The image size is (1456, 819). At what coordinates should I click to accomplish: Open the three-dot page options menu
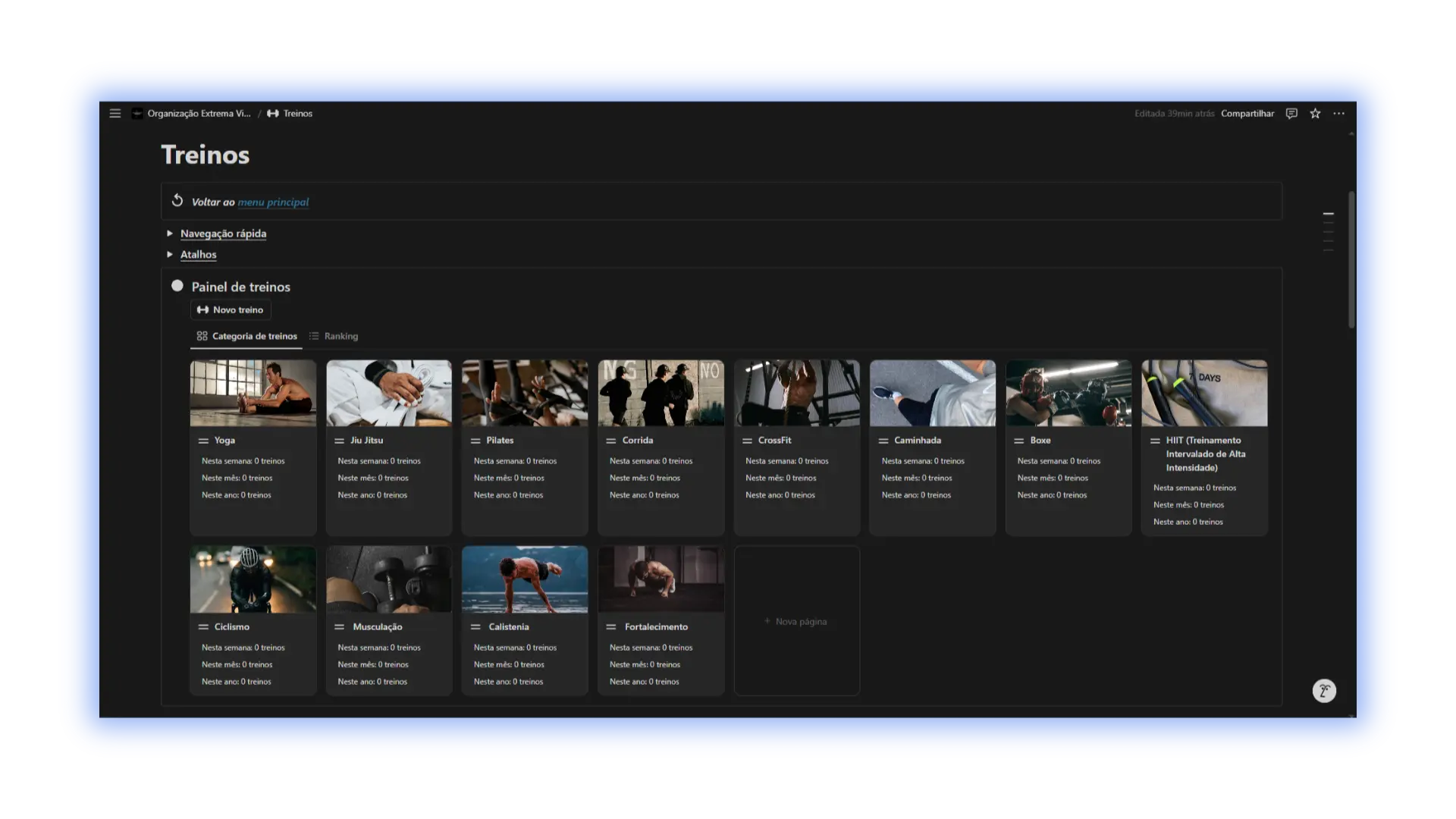pyautogui.click(x=1338, y=114)
